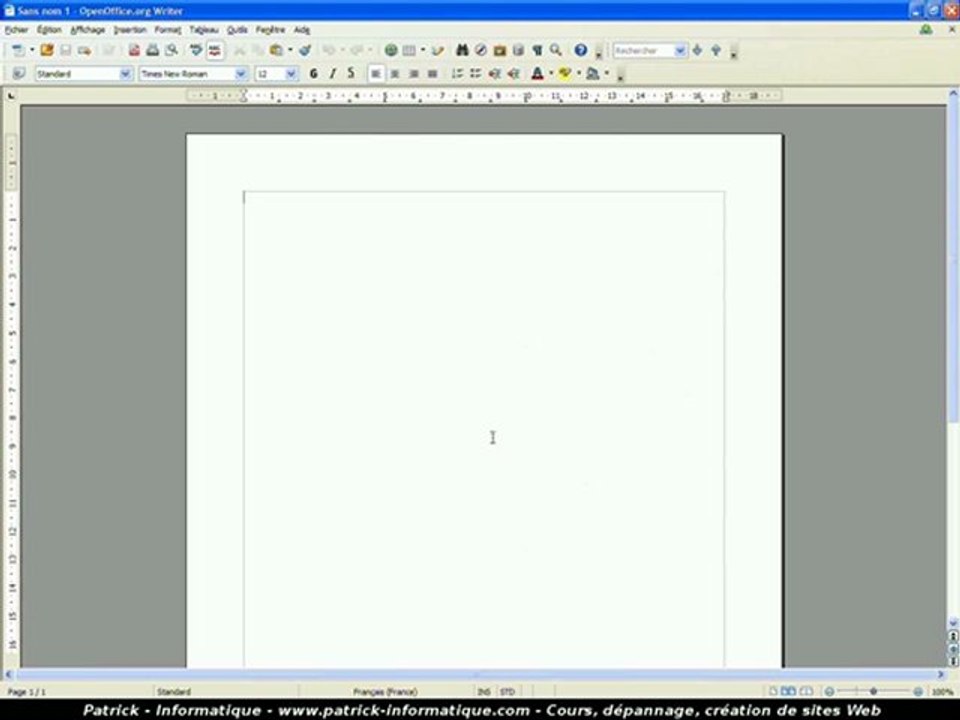This screenshot has height=720, width=960.
Task: Open the dropdown arrow next to New document
Action: point(32,51)
